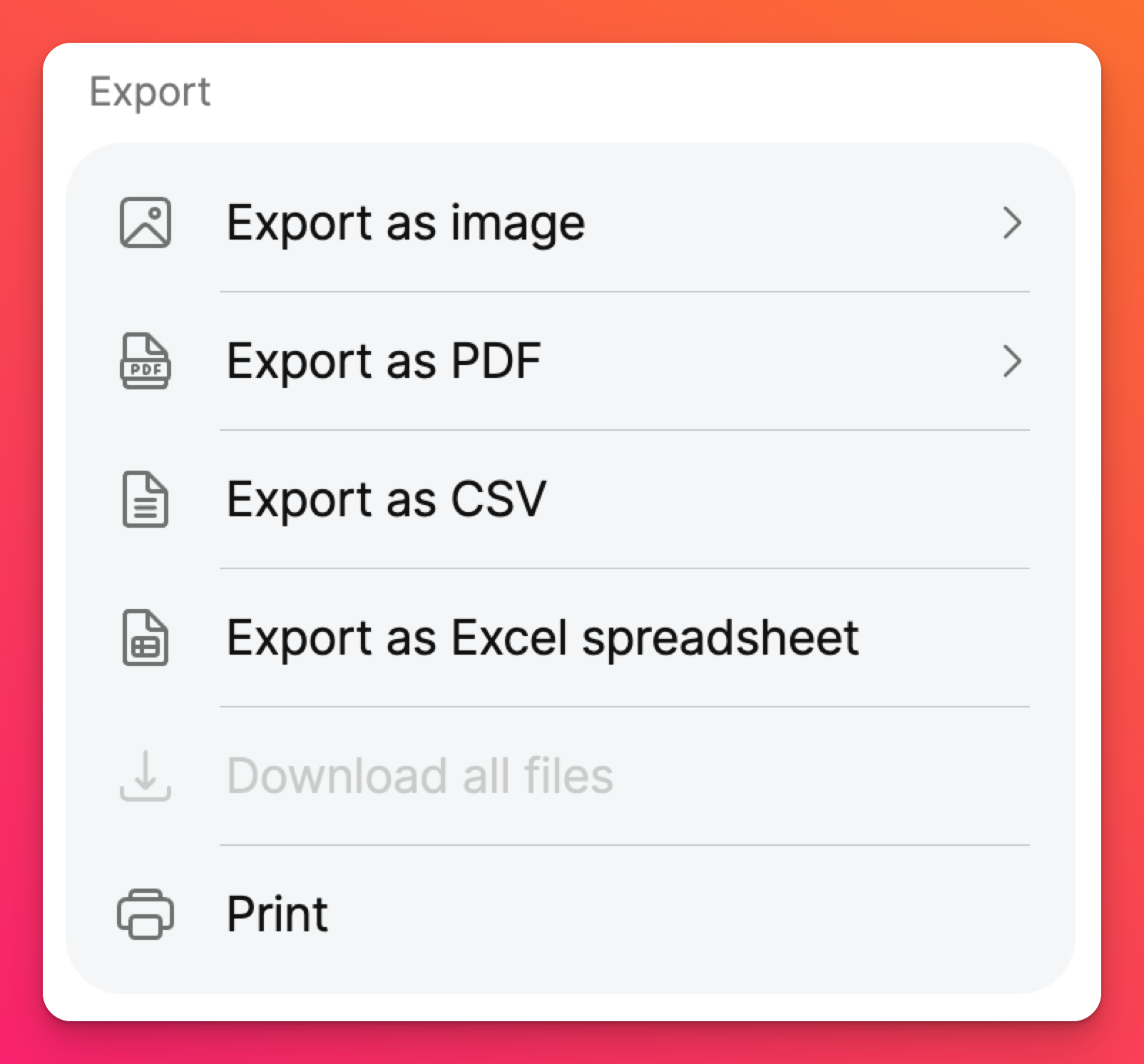Click the printer icon
1144x1064 pixels.
(x=145, y=914)
